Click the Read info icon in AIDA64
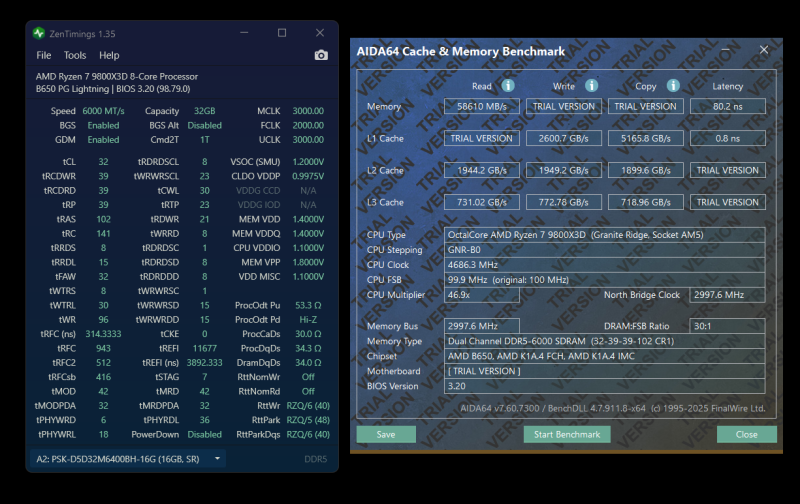800x504 pixels. tap(508, 86)
